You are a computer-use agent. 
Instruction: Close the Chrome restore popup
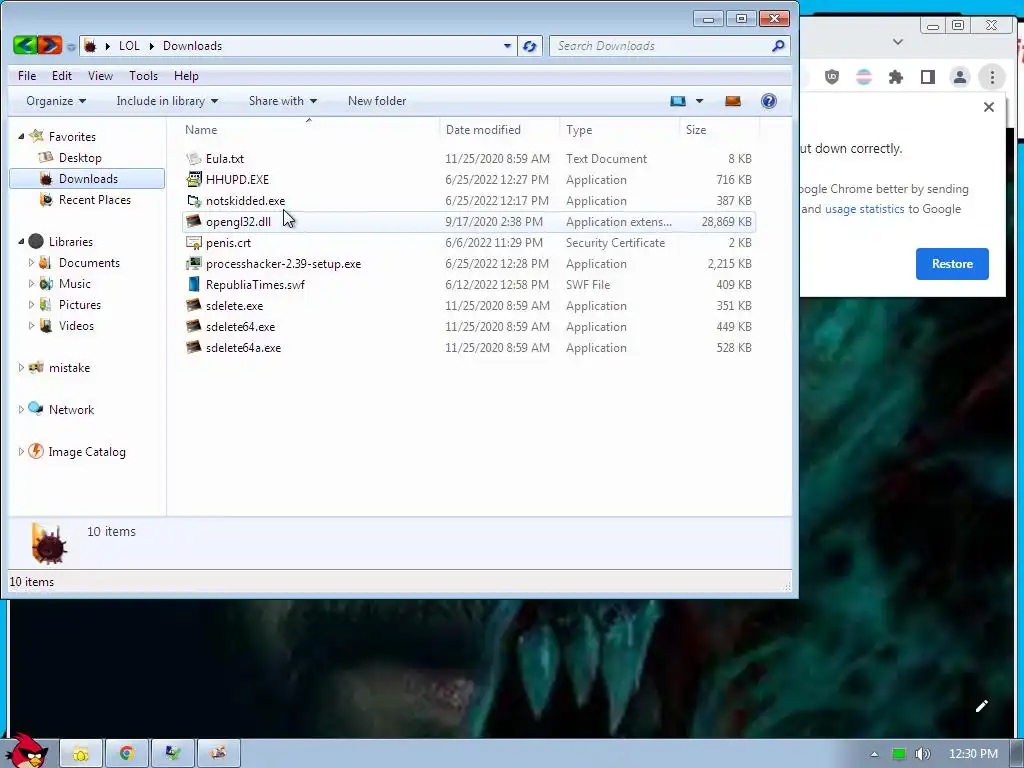tap(989, 107)
